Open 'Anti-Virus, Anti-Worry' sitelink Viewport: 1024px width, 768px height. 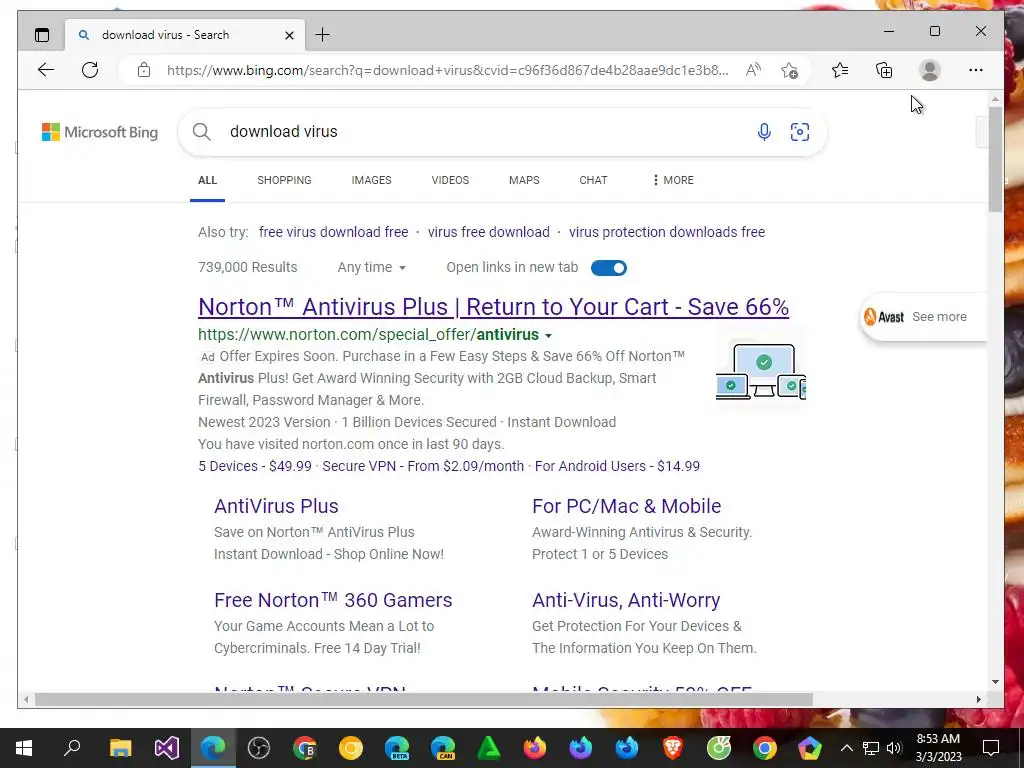tap(626, 600)
